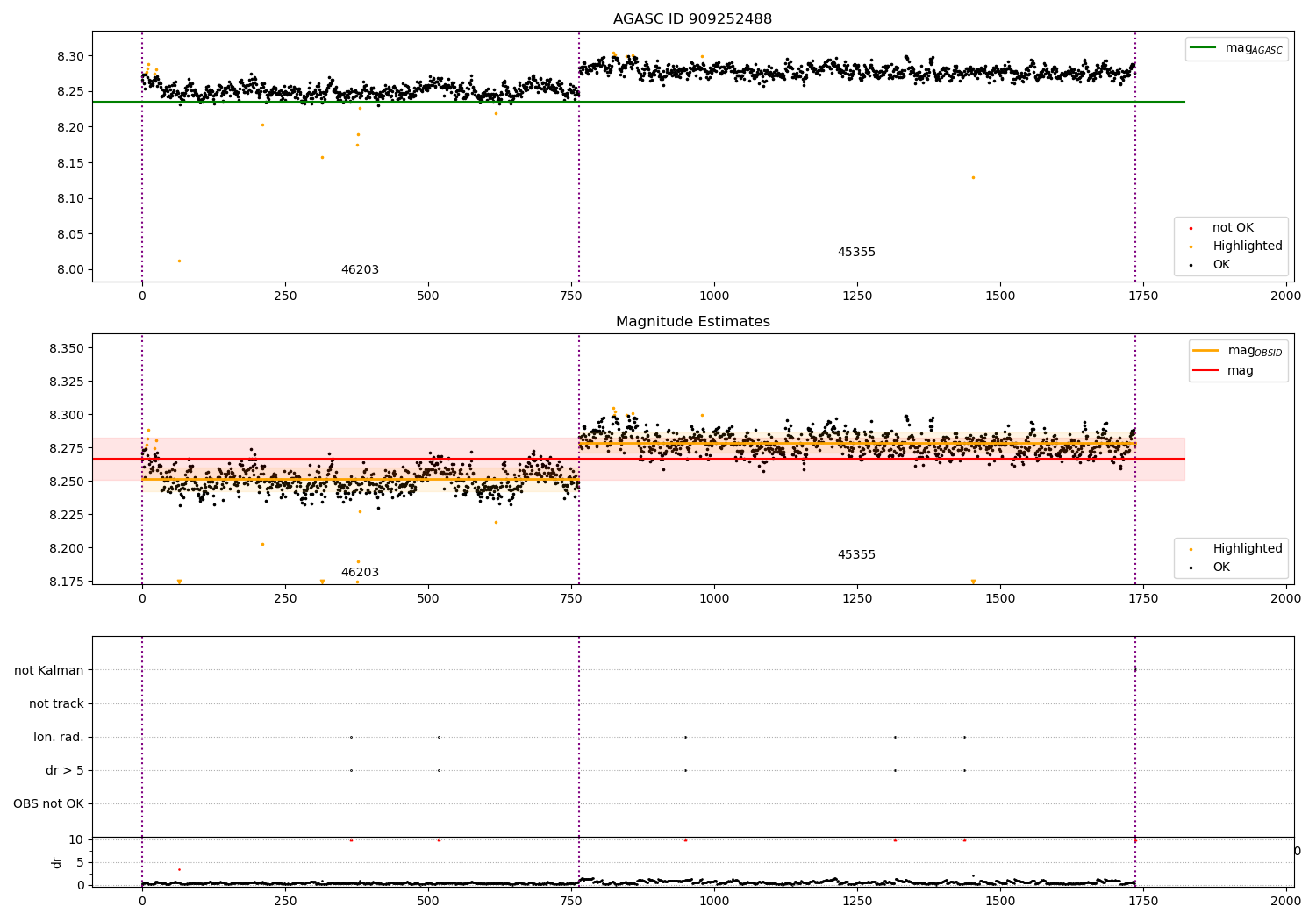Image resolution: width=1316 pixels, height=921 pixels.
Task: Click the "8.300" y-tick on middle plot
Action: 67,416
